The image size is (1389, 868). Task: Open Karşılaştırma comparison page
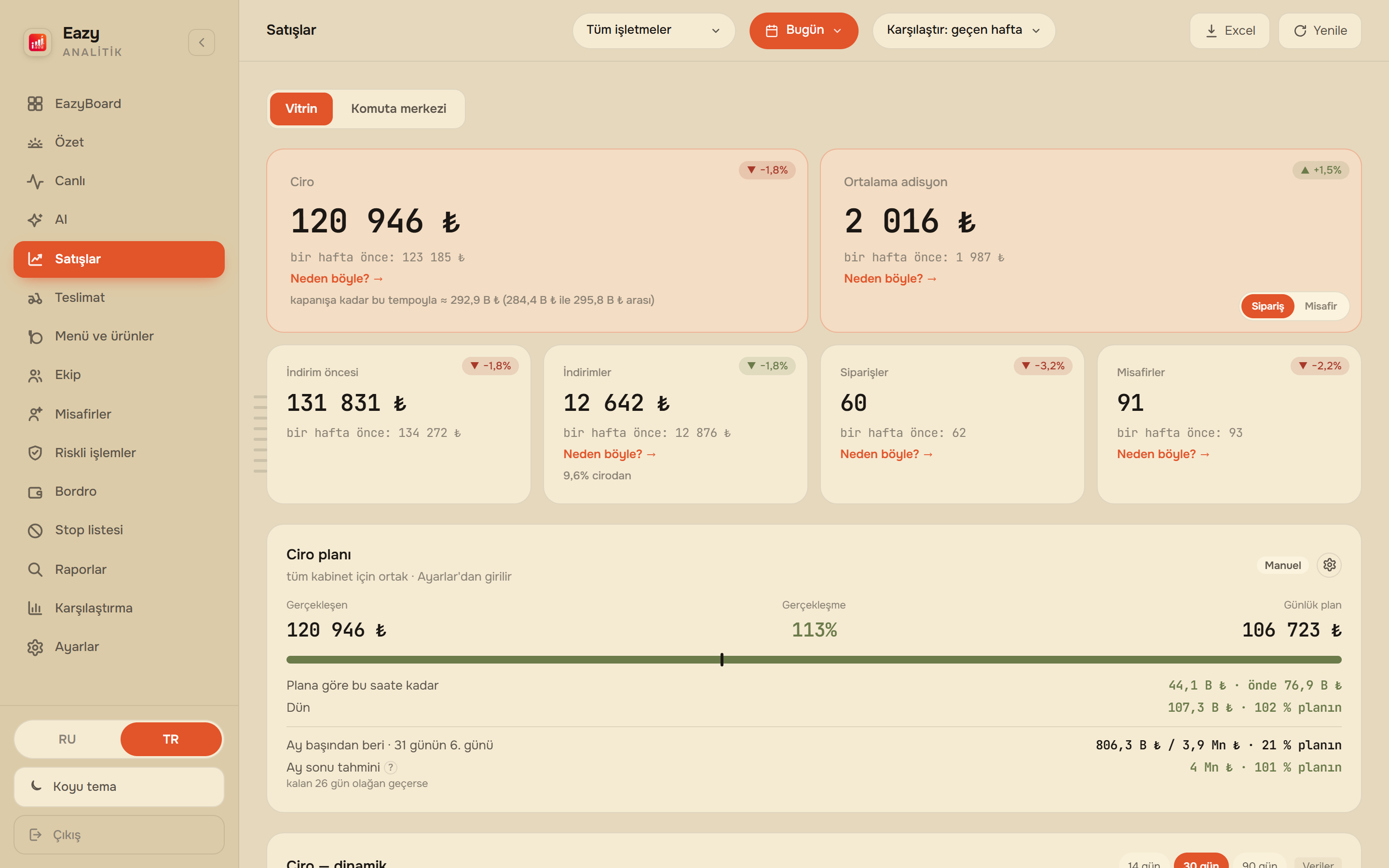tap(119, 608)
